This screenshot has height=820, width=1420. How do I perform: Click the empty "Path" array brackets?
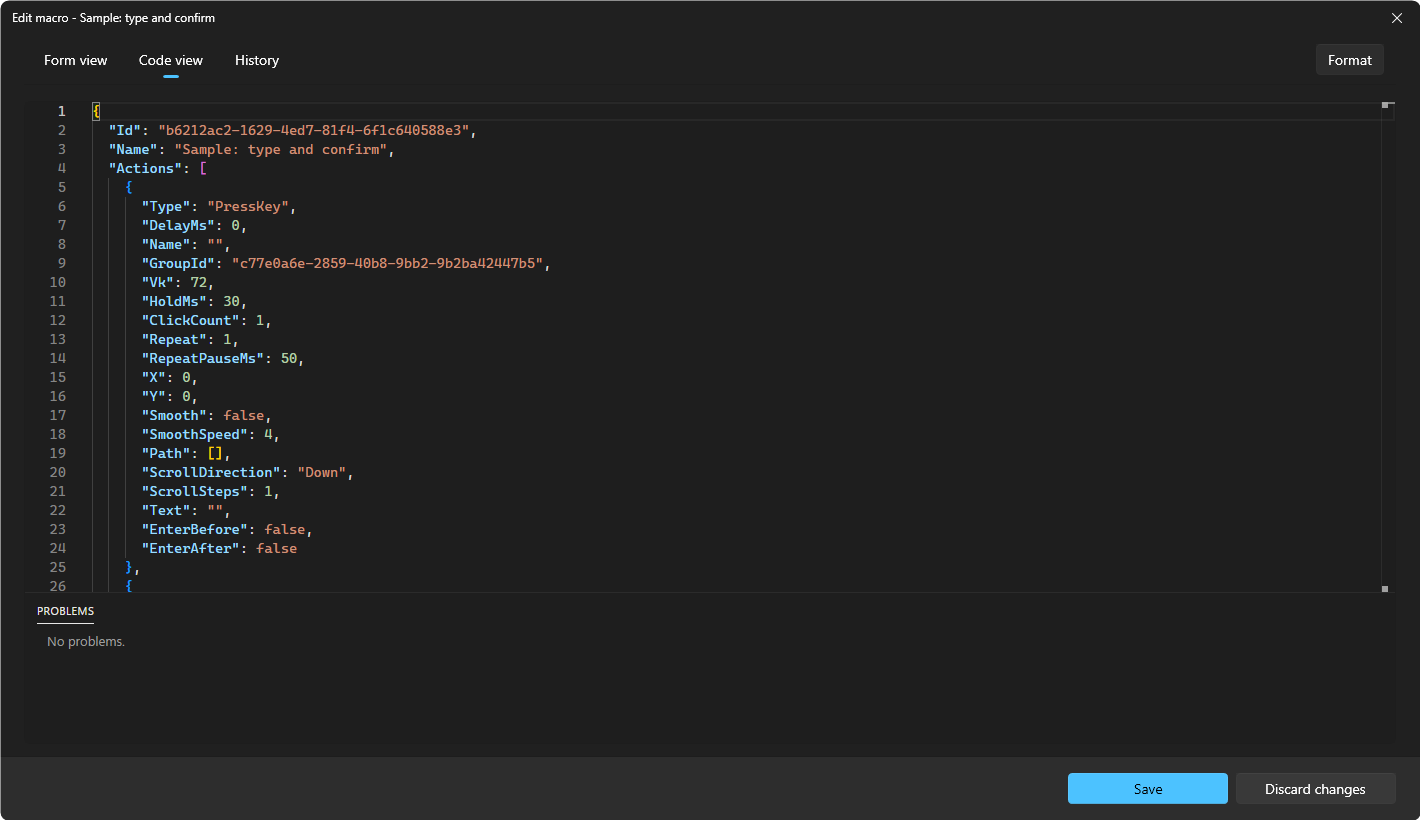coord(215,453)
